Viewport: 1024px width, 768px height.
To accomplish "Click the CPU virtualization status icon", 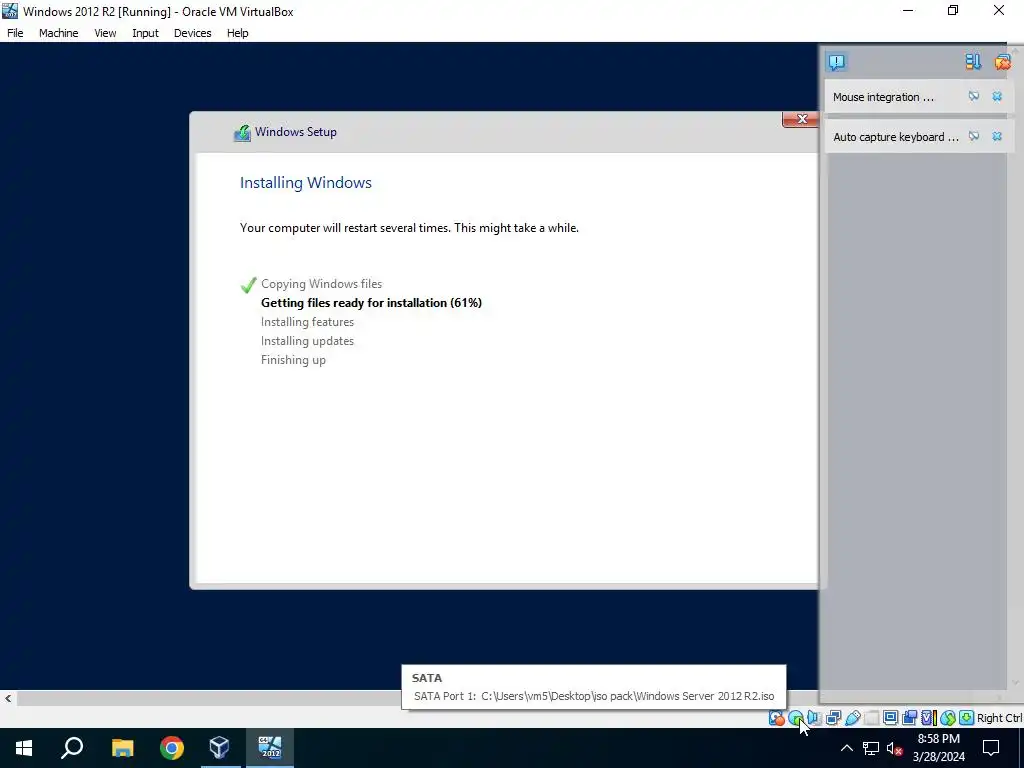I will click(928, 718).
